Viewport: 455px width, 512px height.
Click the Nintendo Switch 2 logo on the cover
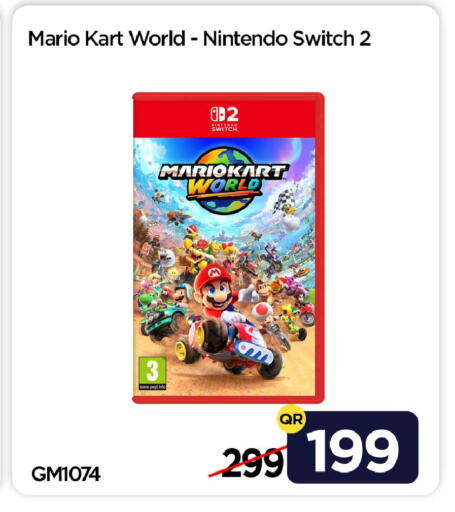point(224,119)
